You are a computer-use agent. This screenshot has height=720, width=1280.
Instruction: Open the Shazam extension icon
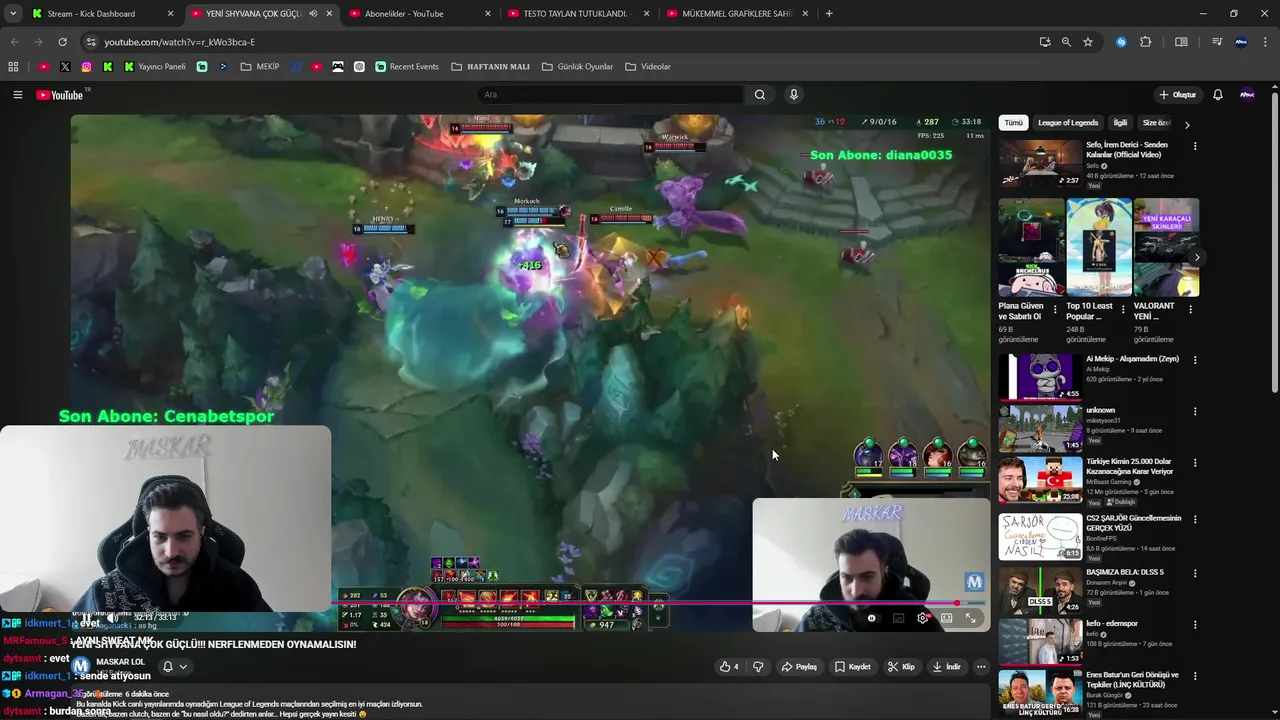pos(1121,42)
